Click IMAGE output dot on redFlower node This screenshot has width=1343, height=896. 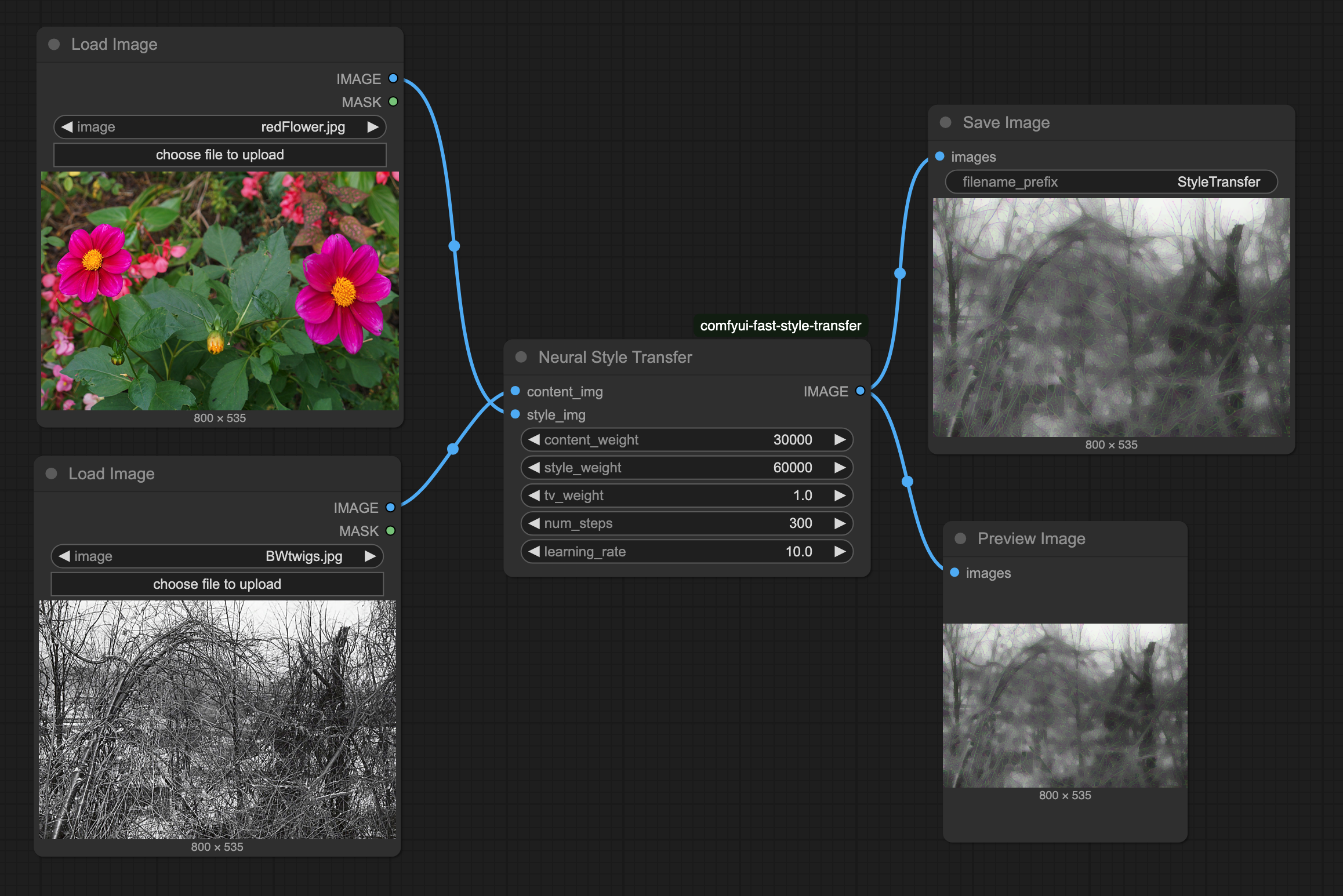[x=393, y=78]
